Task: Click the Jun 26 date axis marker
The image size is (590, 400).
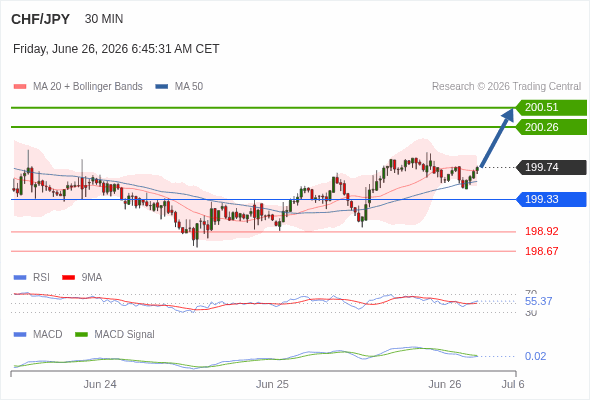Action: [x=445, y=384]
